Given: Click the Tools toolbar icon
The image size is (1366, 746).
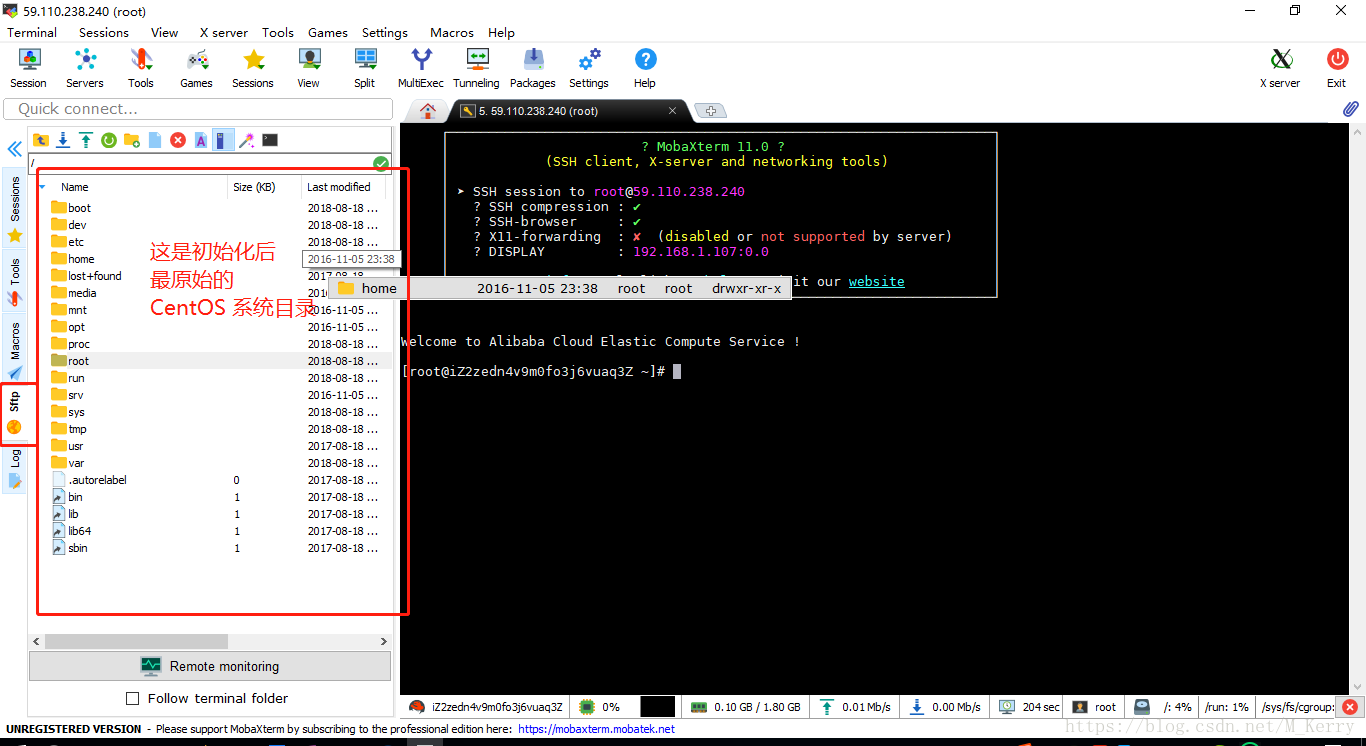Looking at the screenshot, I should (x=141, y=68).
